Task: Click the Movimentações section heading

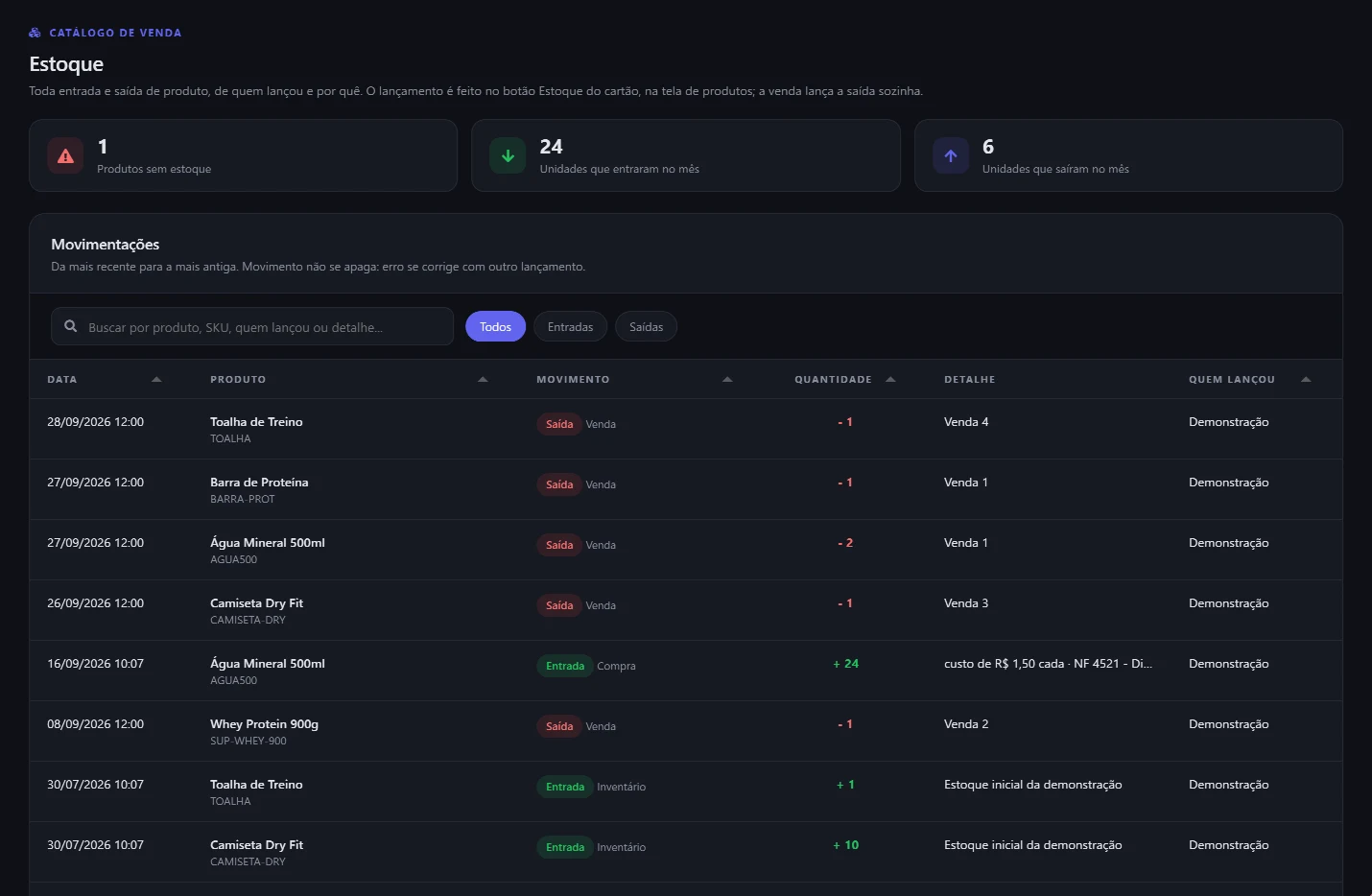Action: pyautogui.click(x=106, y=245)
